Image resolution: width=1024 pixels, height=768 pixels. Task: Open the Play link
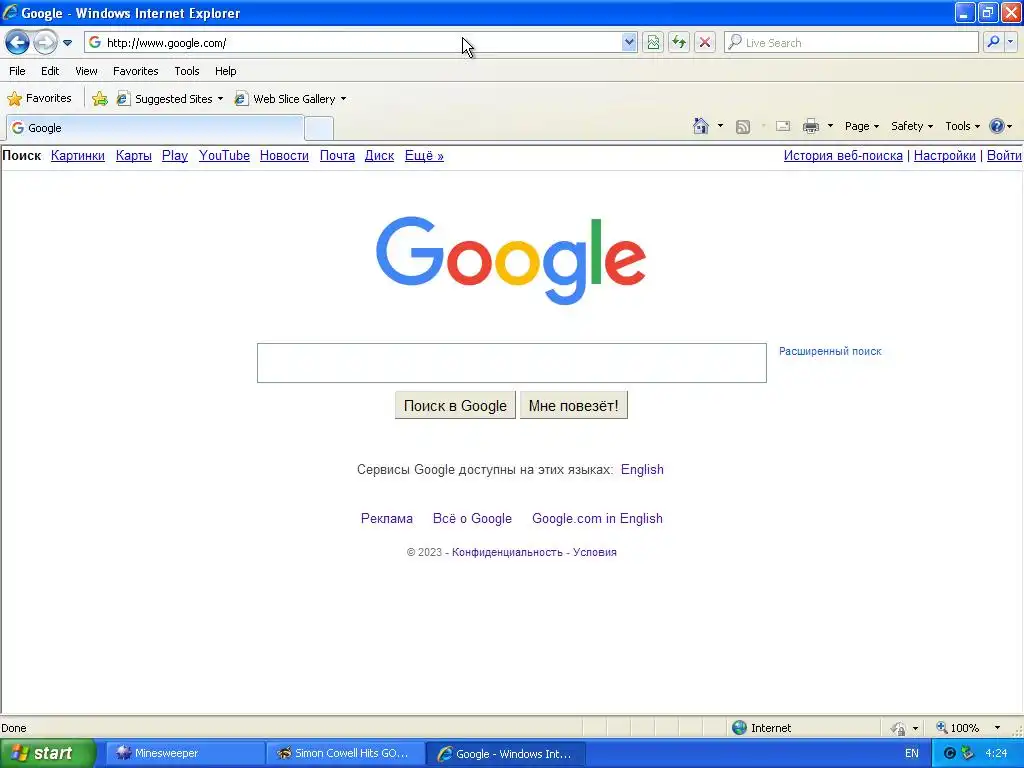(175, 155)
